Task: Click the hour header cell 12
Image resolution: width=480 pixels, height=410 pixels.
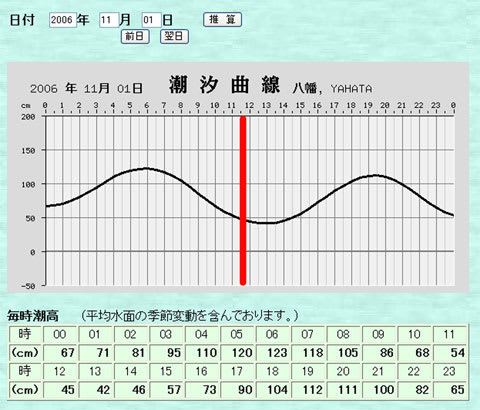Action: click(60, 371)
